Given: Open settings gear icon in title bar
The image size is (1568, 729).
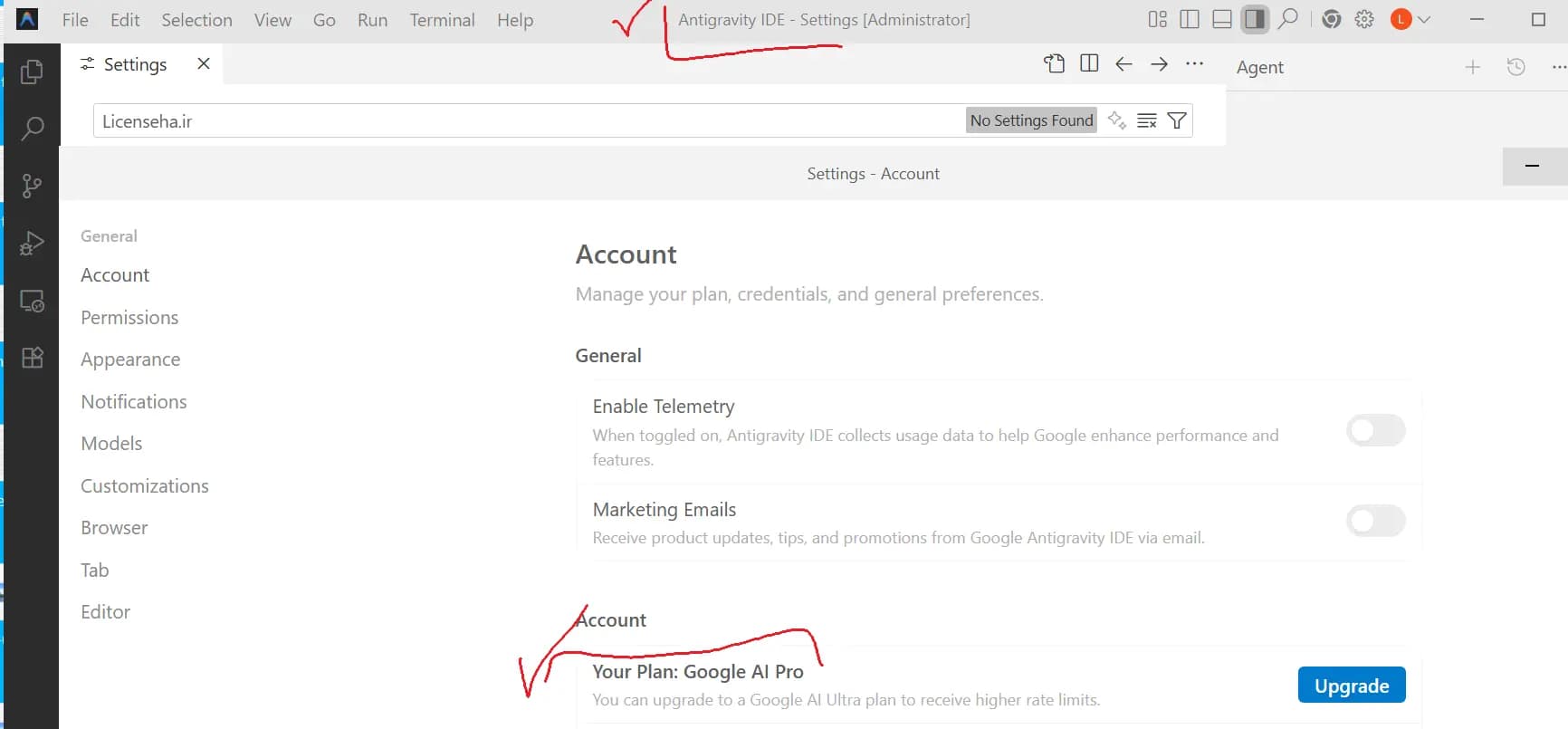Looking at the screenshot, I should pyautogui.click(x=1364, y=19).
